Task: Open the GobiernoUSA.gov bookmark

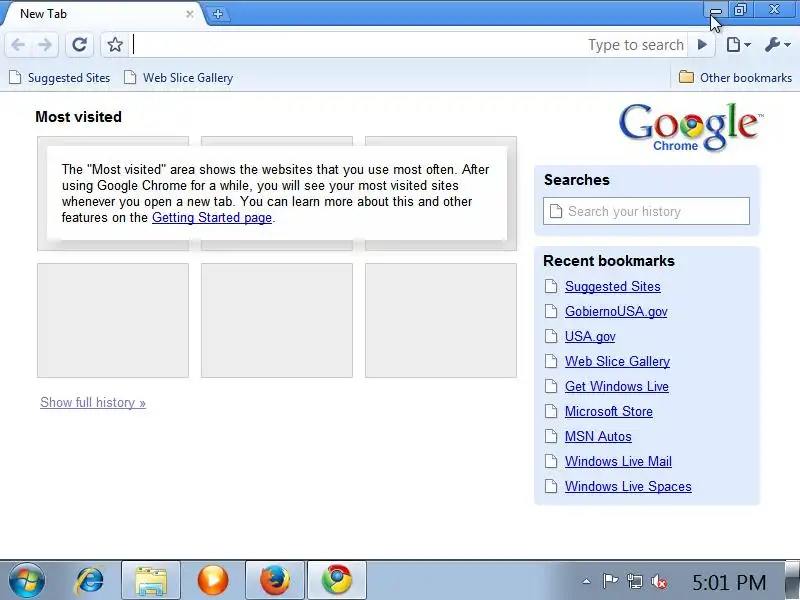Action: click(x=616, y=311)
